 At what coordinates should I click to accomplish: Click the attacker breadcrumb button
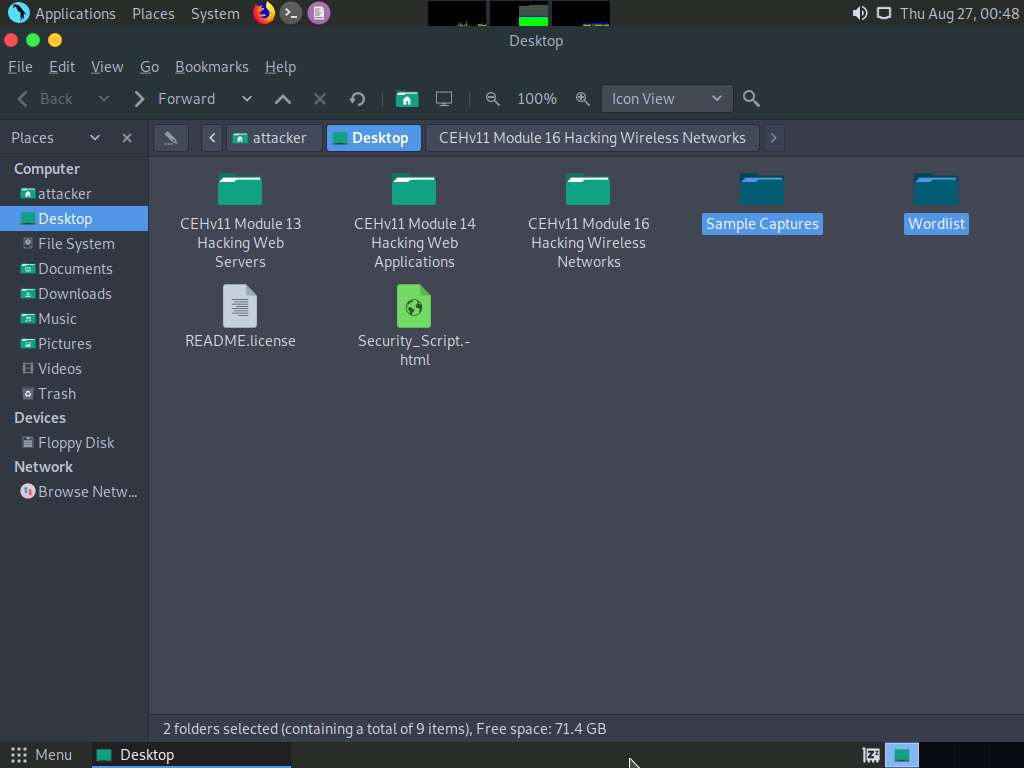pyautogui.click(x=273, y=137)
